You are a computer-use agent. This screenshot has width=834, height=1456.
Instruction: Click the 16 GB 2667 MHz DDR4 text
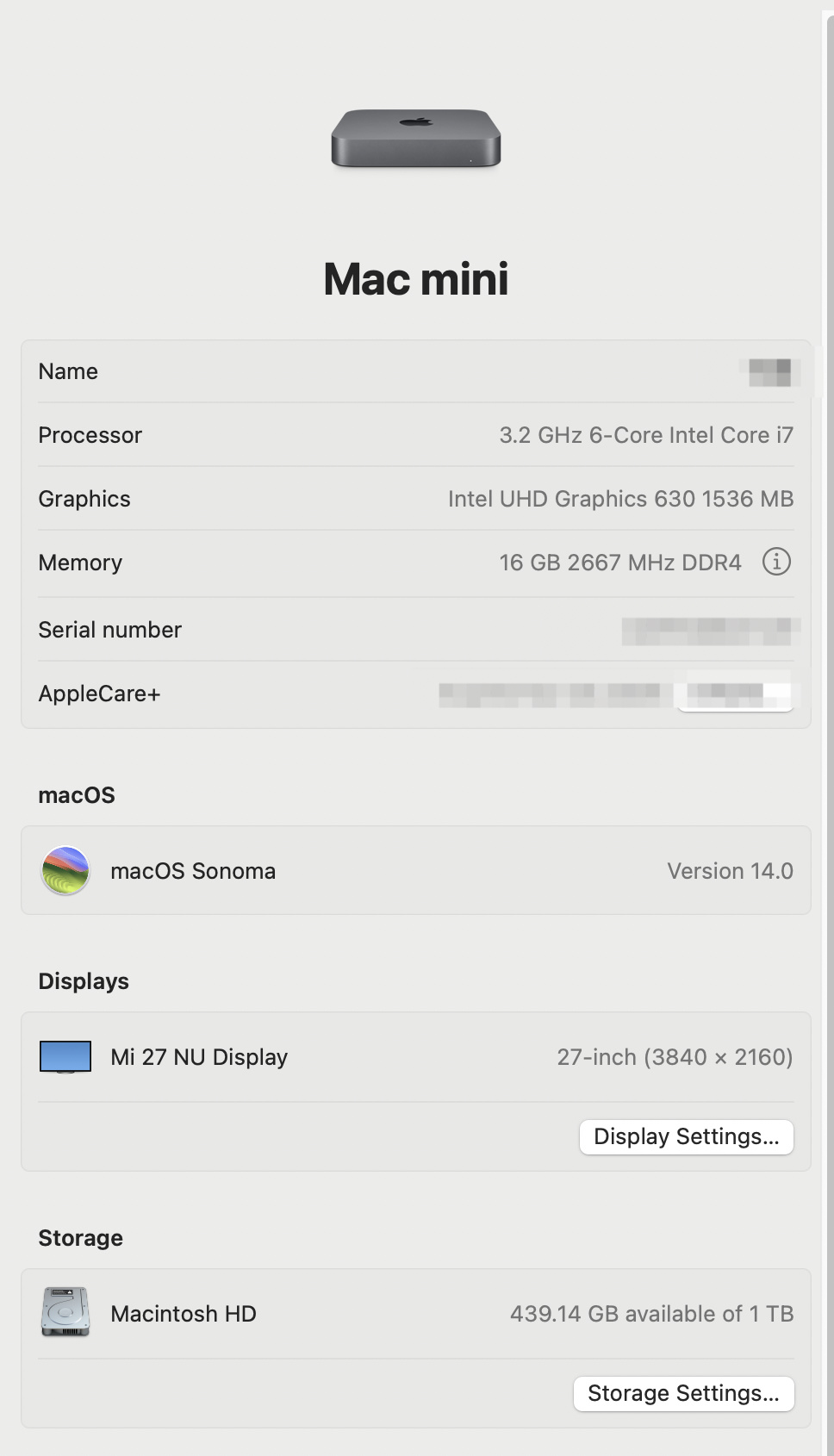(x=619, y=563)
